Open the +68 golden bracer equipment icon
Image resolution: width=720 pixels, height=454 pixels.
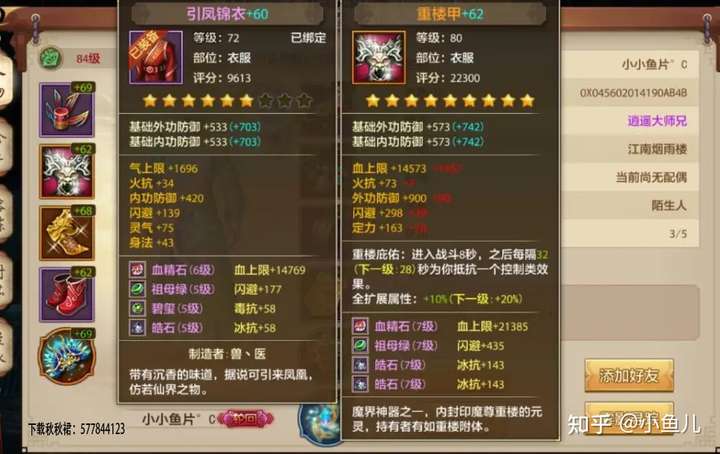click(x=67, y=233)
